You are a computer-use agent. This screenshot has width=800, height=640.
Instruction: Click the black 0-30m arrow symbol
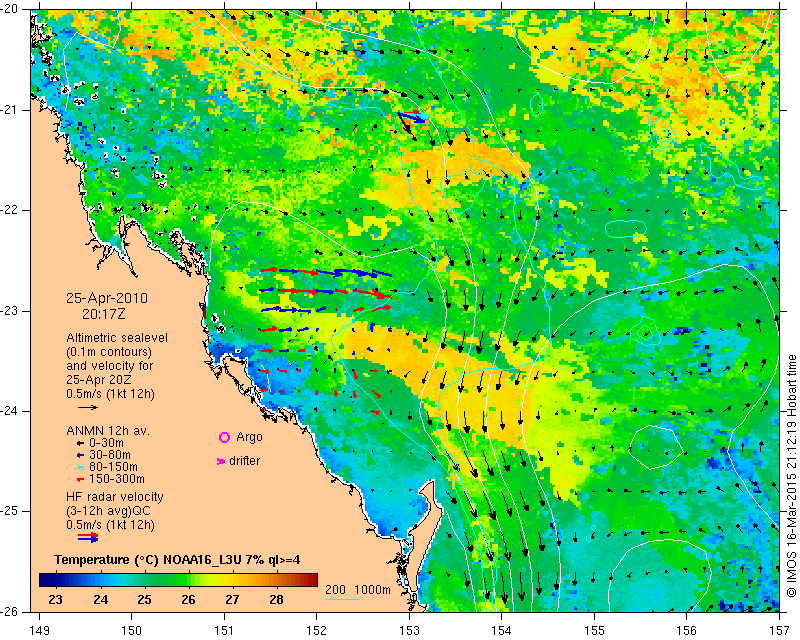click(x=80, y=444)
